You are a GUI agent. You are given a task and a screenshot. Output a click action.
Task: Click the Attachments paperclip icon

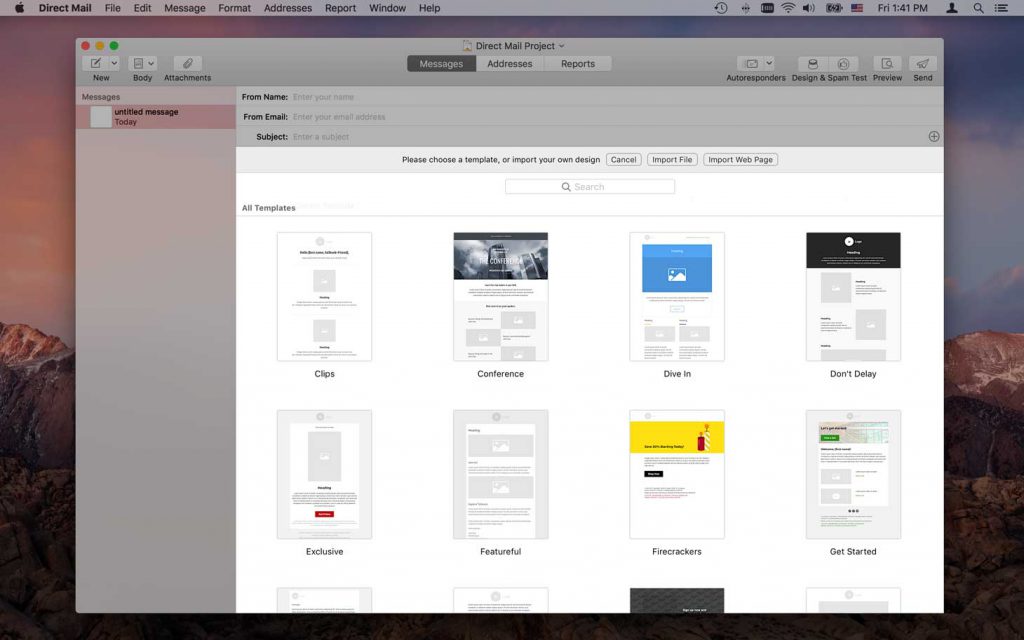click(x=186, y=62)
